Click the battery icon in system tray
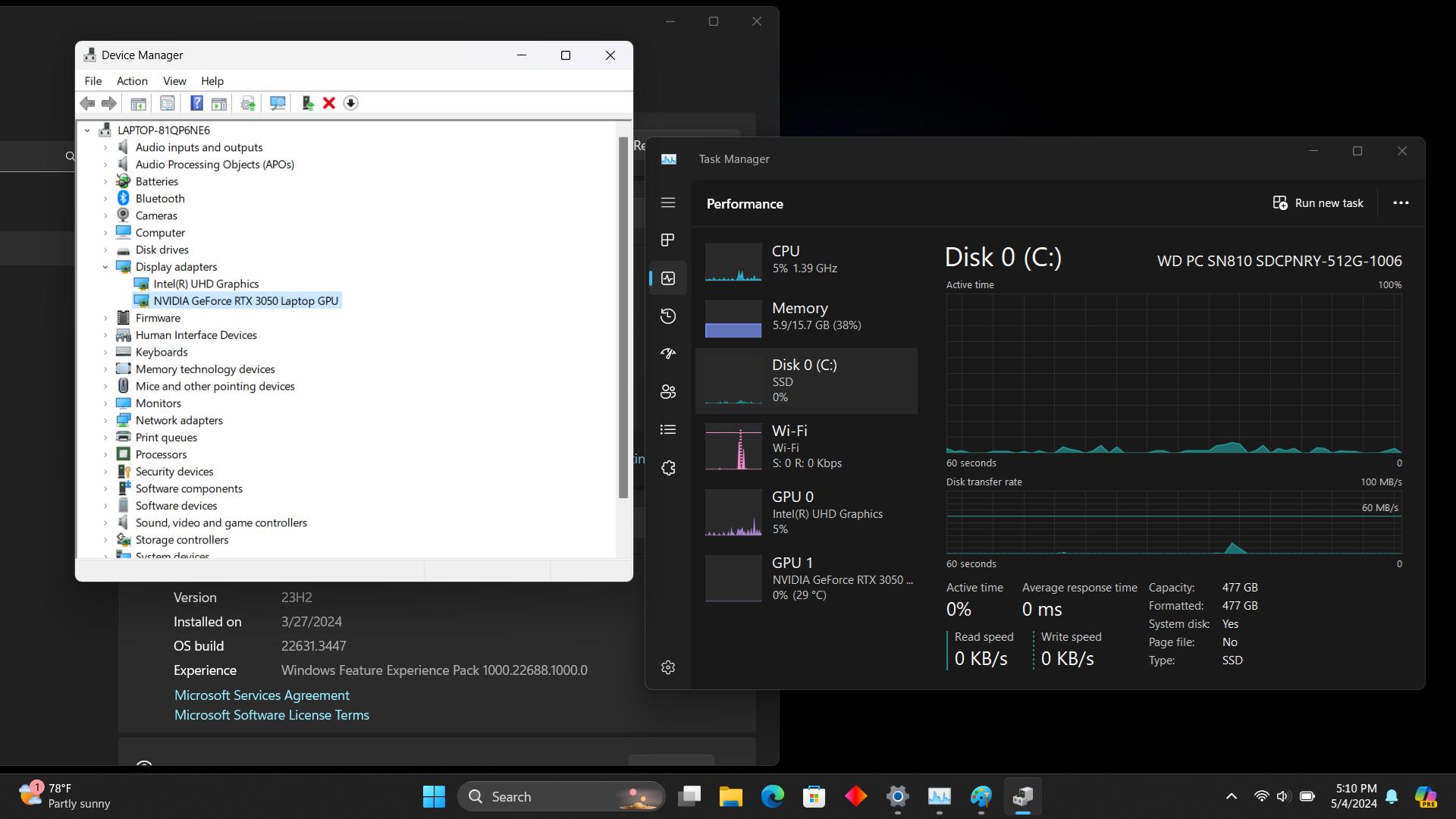The height and width of the screenshot is (819, 1456). tap(1307, 796)
